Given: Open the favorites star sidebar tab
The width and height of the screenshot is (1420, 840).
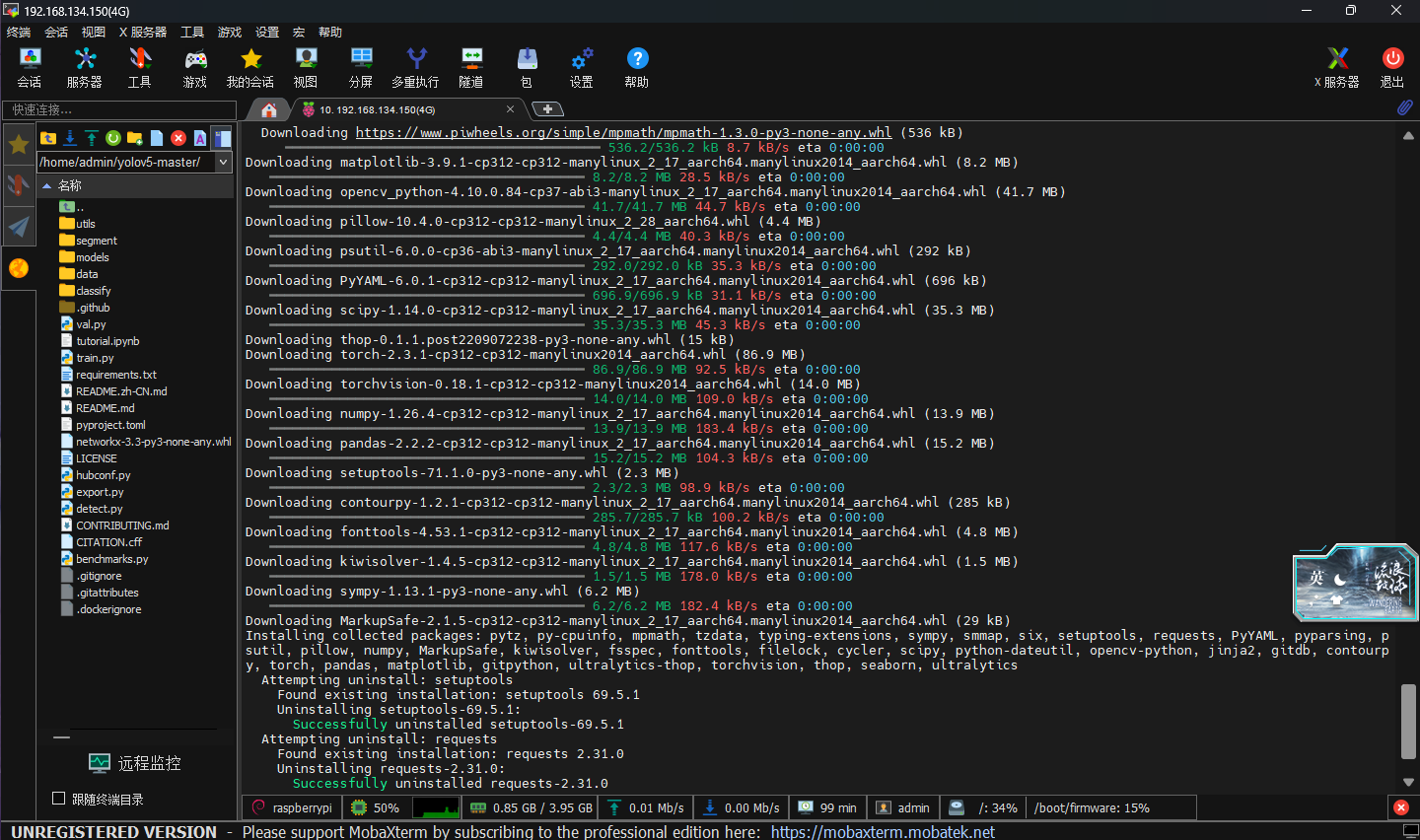Looking at the screenshot, I should (x=19, y=145).
